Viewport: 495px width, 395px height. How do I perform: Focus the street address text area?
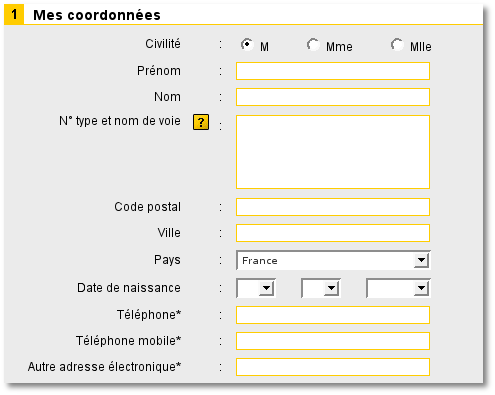(x=333, y=152)
